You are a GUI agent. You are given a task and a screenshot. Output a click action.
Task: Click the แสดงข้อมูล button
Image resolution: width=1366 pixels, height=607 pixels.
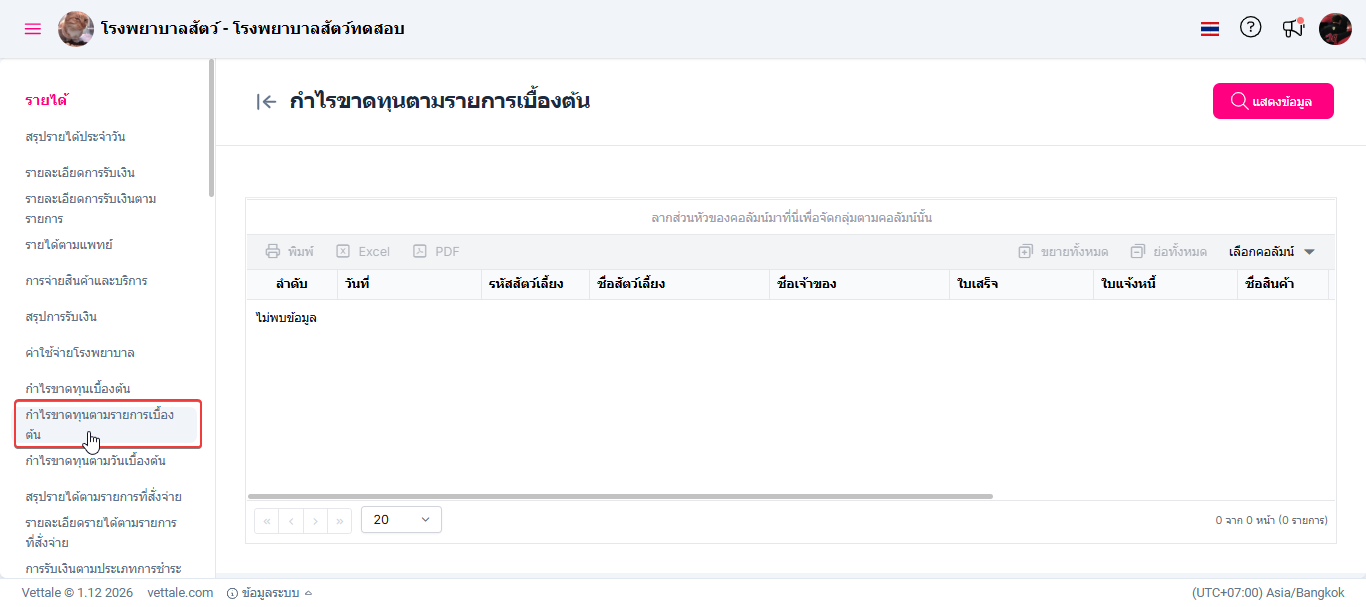(x=1273, y=101)
